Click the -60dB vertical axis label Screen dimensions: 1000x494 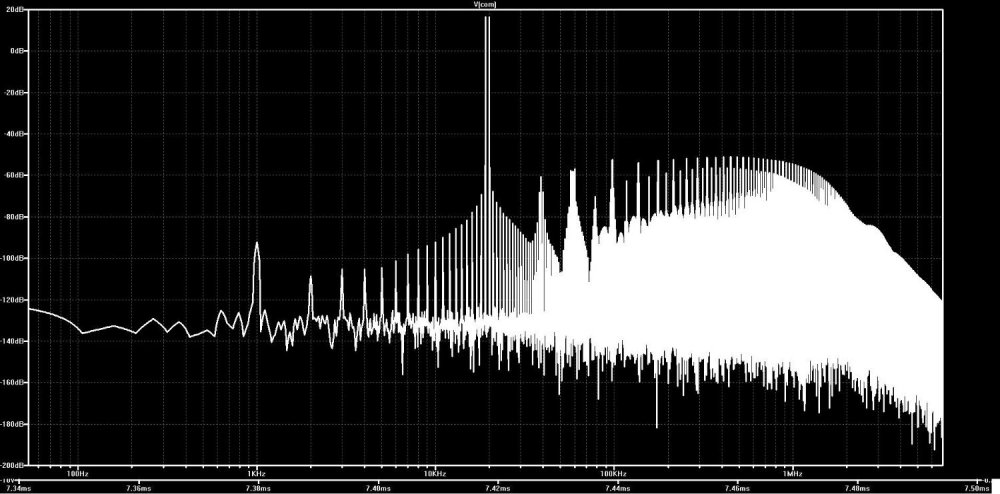pyautogui.click(x=16, y=175)
